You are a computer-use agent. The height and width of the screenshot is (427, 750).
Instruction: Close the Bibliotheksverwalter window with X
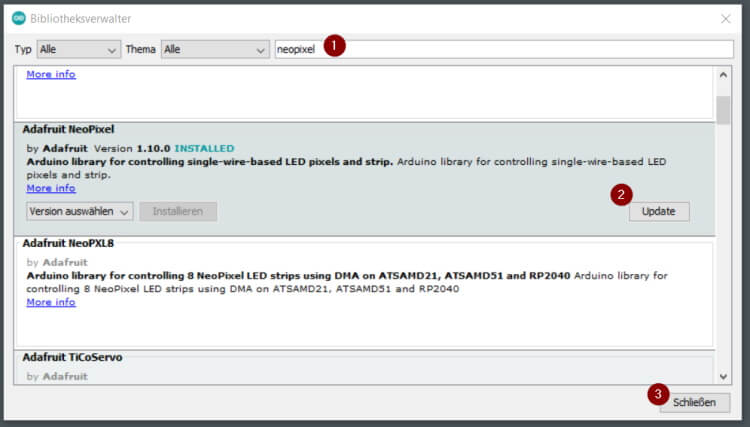[x=725, y=19]
